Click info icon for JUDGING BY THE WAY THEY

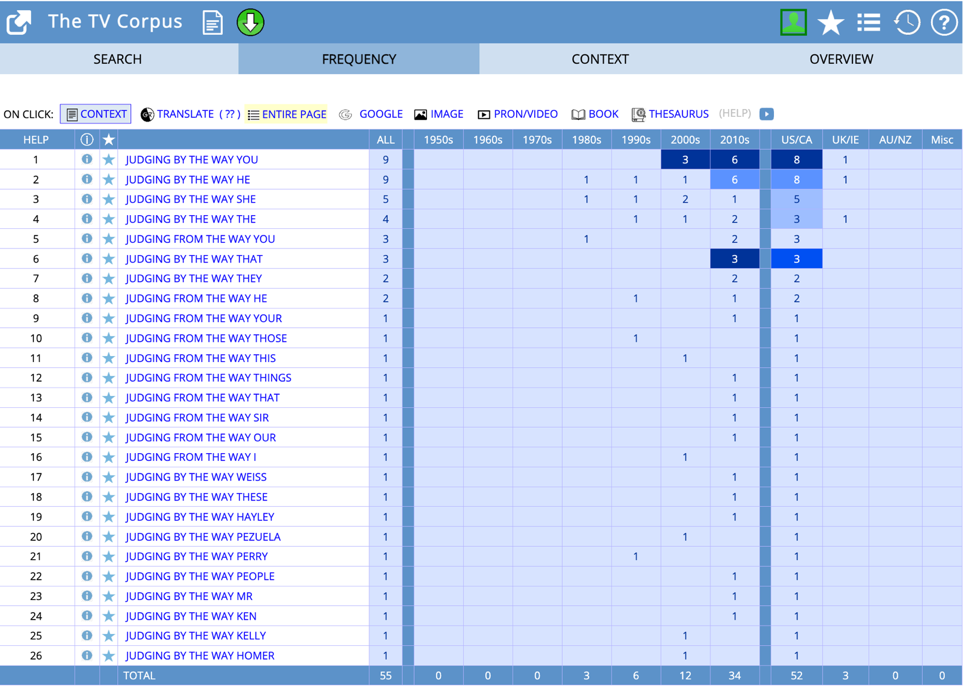coord(87,278)
